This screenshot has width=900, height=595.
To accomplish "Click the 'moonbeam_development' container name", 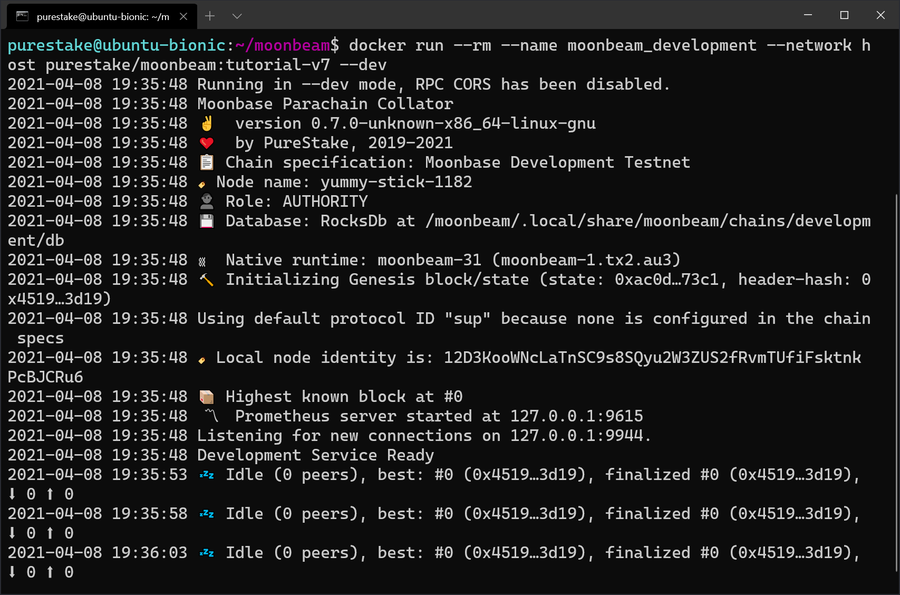I will 662,45.
